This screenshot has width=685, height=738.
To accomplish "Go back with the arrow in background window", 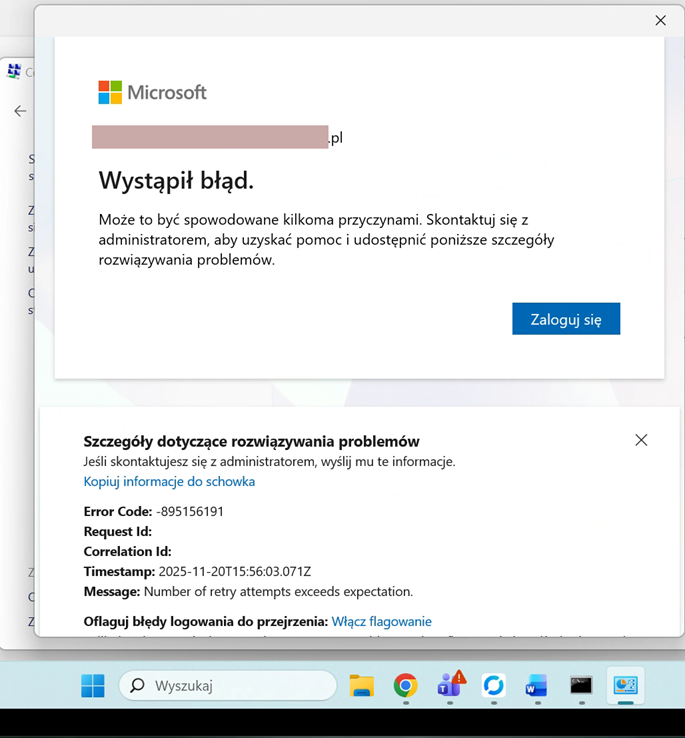I will pyautogui.click(x=20, y=111).
